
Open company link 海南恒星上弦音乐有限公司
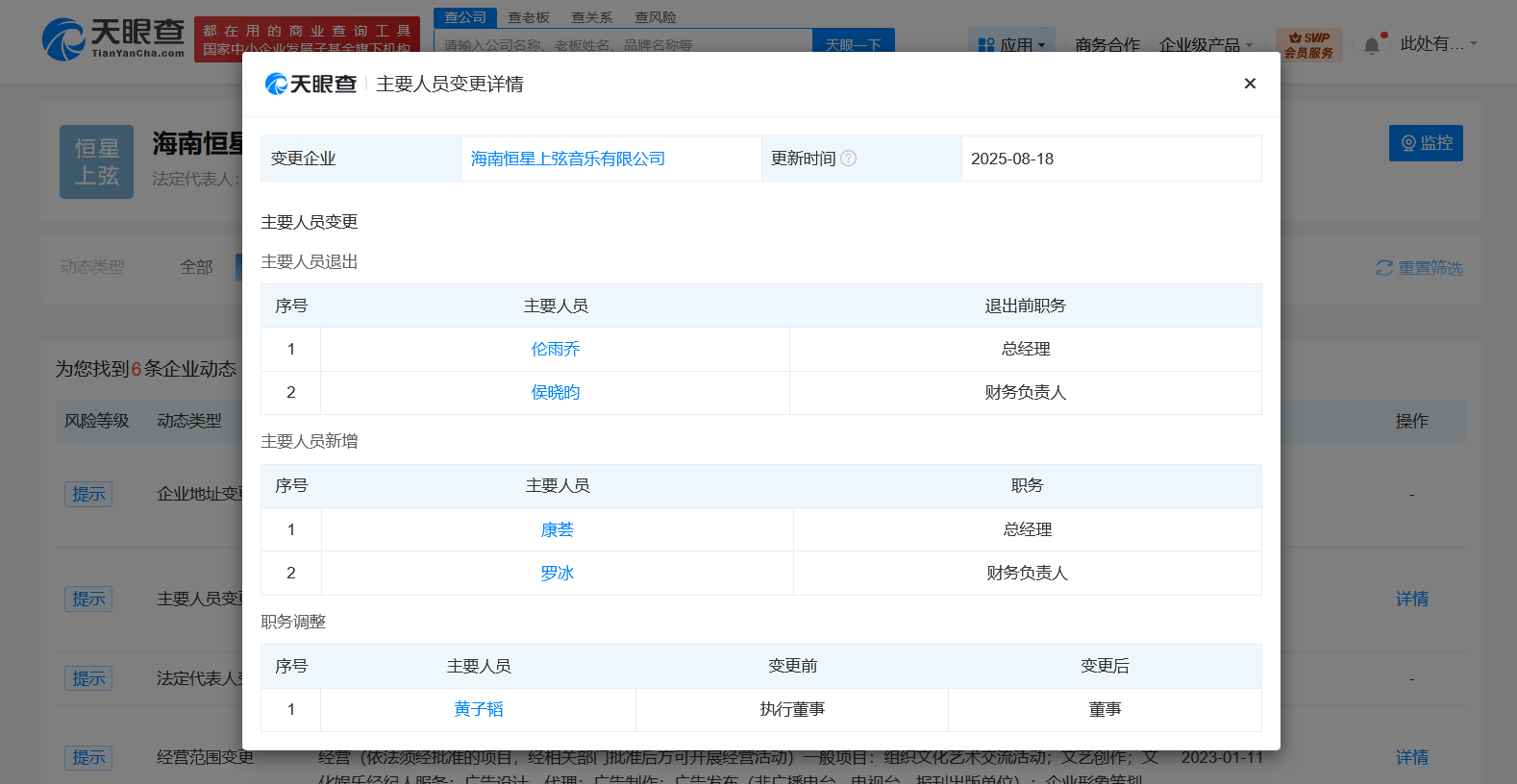tap(567, 159)
